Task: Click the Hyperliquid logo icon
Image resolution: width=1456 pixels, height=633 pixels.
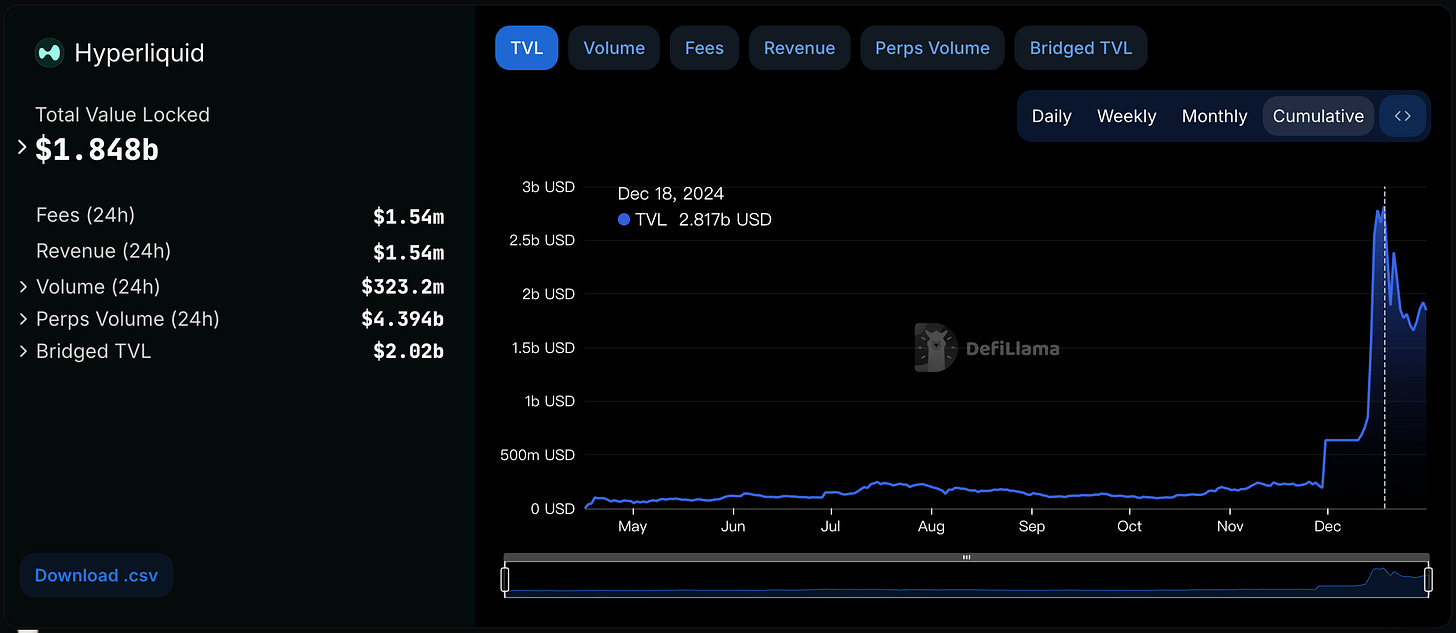Action: click(x=49, y=52)
